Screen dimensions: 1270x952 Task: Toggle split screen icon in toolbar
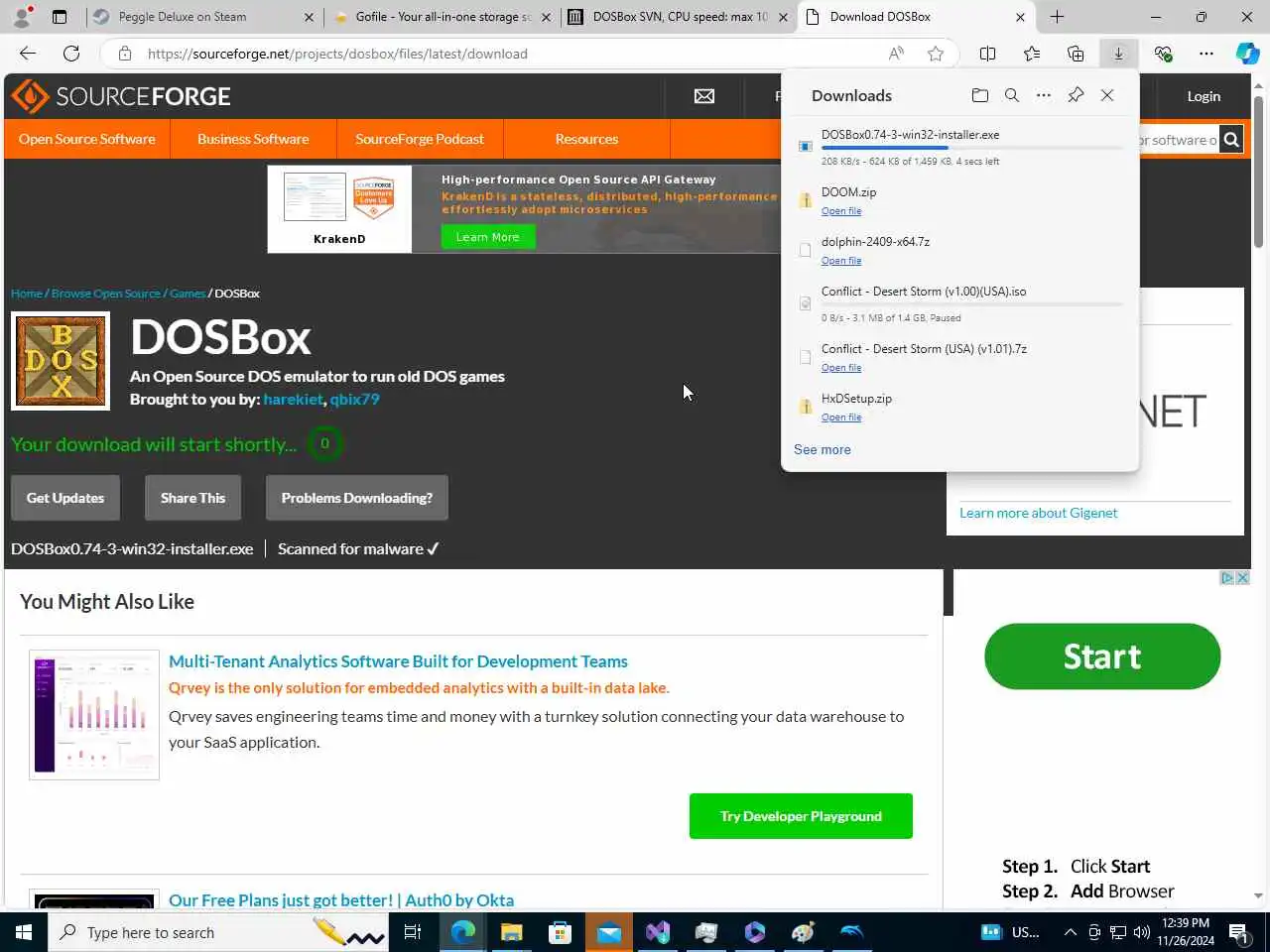(987, 54)
